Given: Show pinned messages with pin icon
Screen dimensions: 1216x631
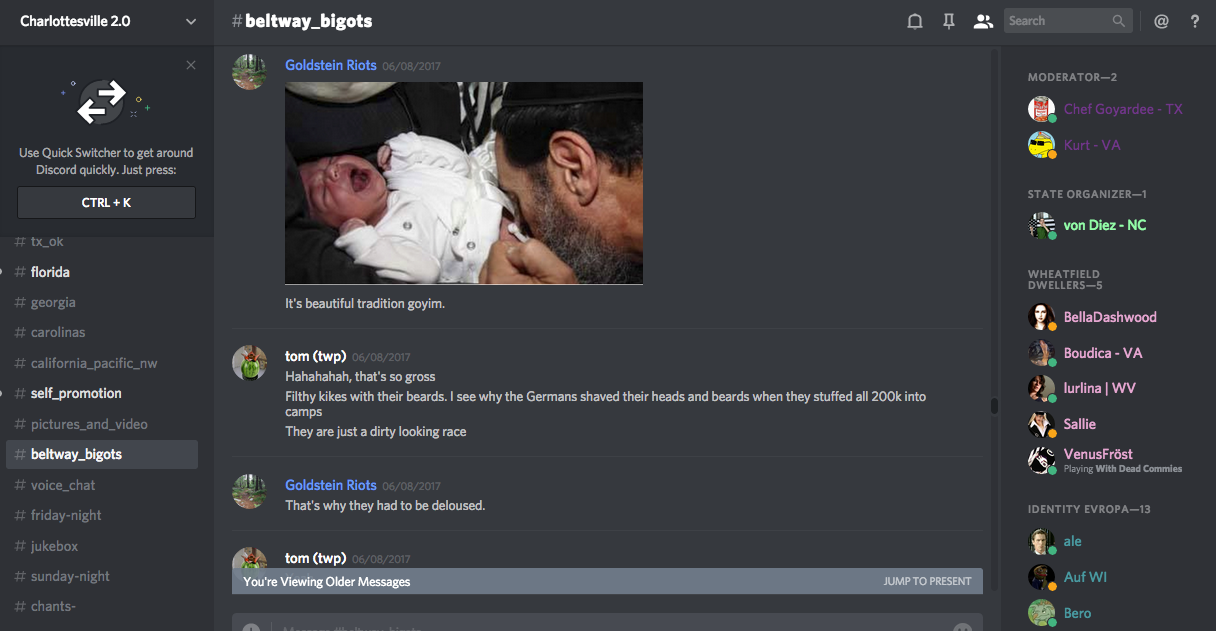Looking at the screenshot, I should (x=949, y=21).
